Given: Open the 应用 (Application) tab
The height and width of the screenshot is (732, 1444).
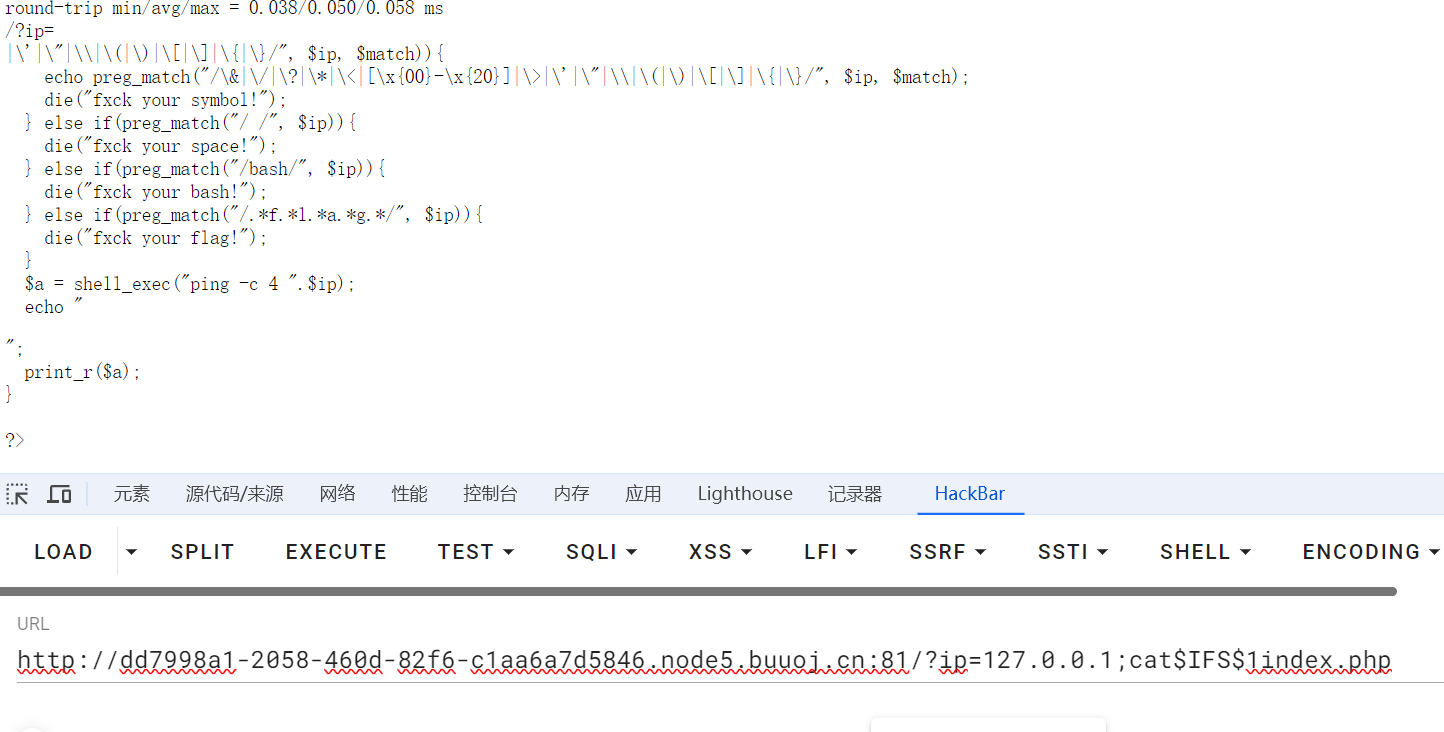Looking at the screenshot, I should 643,494.
